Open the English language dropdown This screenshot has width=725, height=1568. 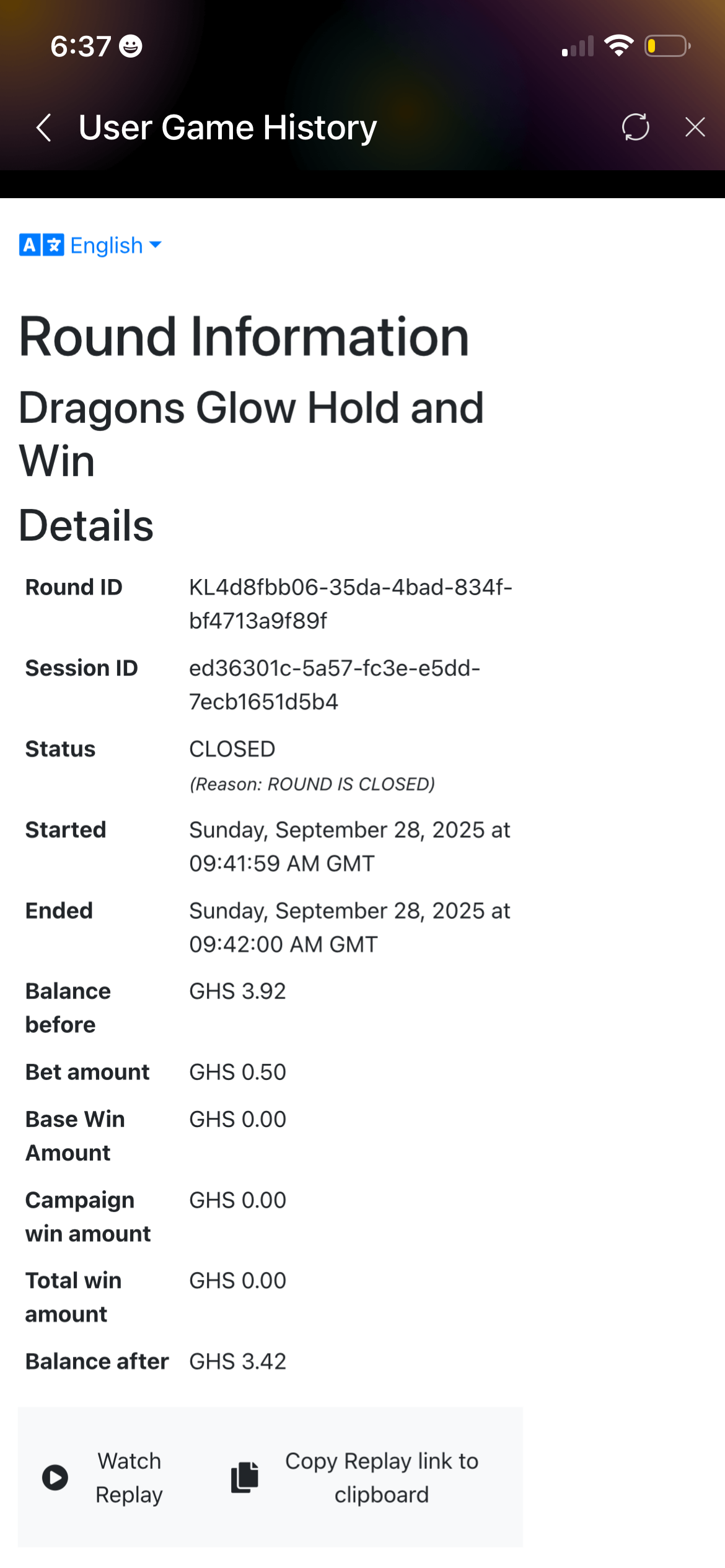[x=107, y=246]
